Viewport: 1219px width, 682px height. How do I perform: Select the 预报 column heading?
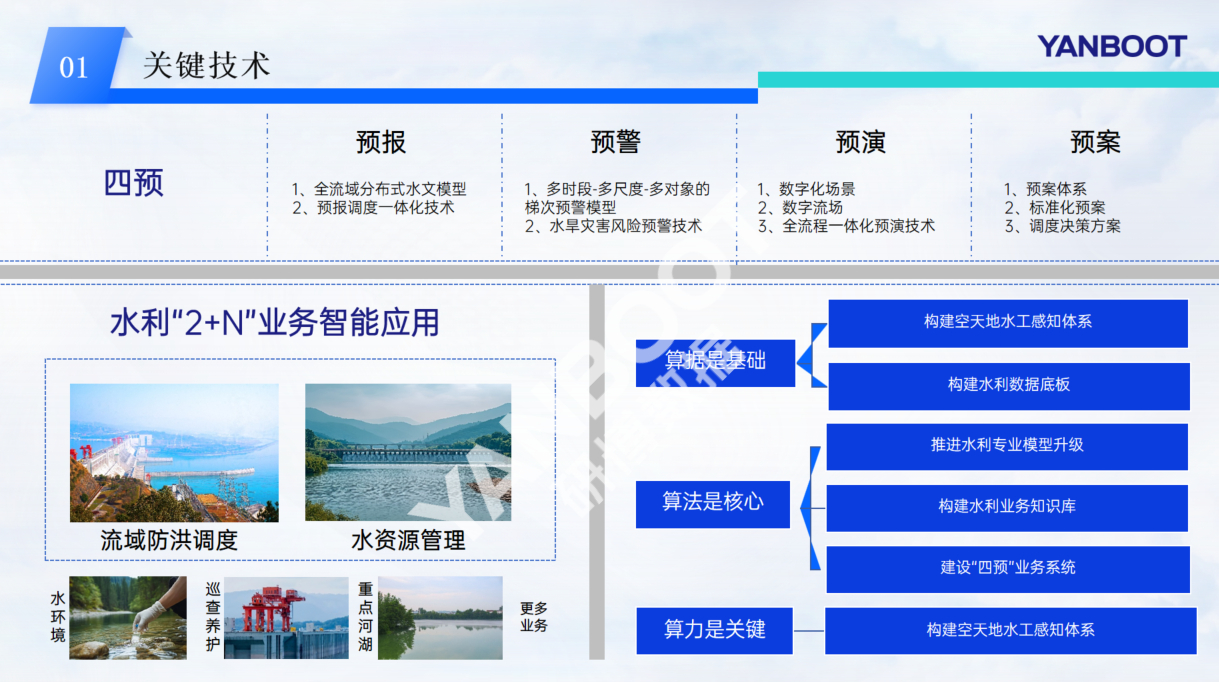381,142
